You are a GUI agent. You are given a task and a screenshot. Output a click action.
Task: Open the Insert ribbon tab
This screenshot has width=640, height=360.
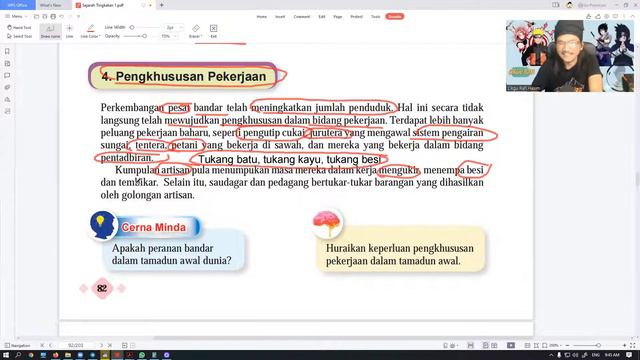coord(280,16)
